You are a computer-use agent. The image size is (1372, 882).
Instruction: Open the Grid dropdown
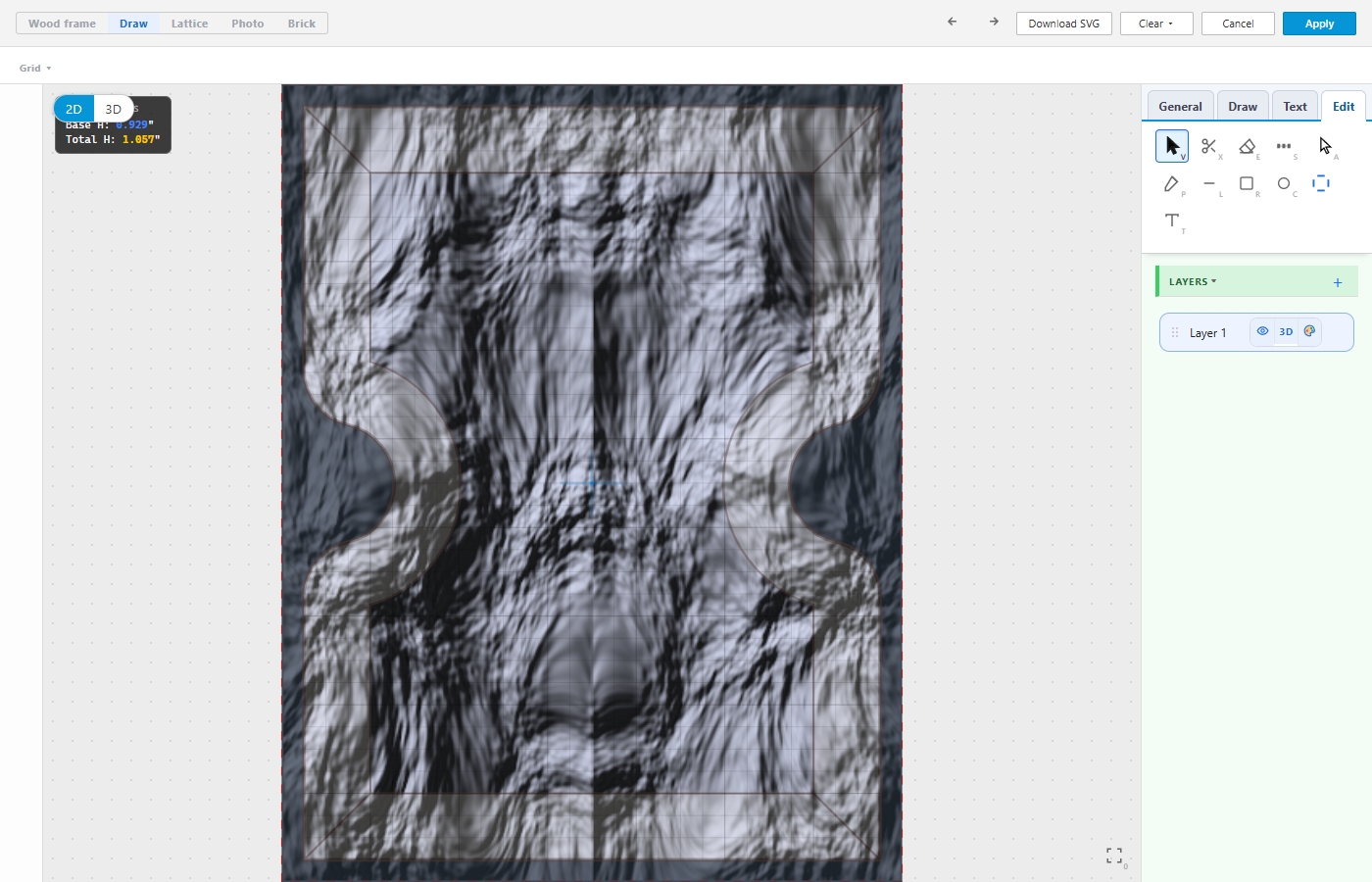pyautogui.click(x=35, y=68)
